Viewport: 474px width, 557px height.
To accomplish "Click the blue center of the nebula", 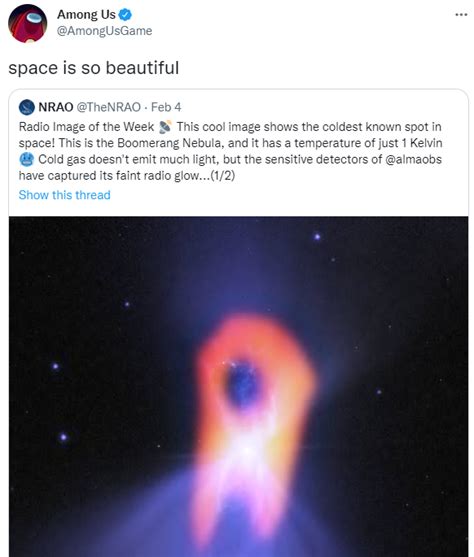I will click(x=243, y=385).
